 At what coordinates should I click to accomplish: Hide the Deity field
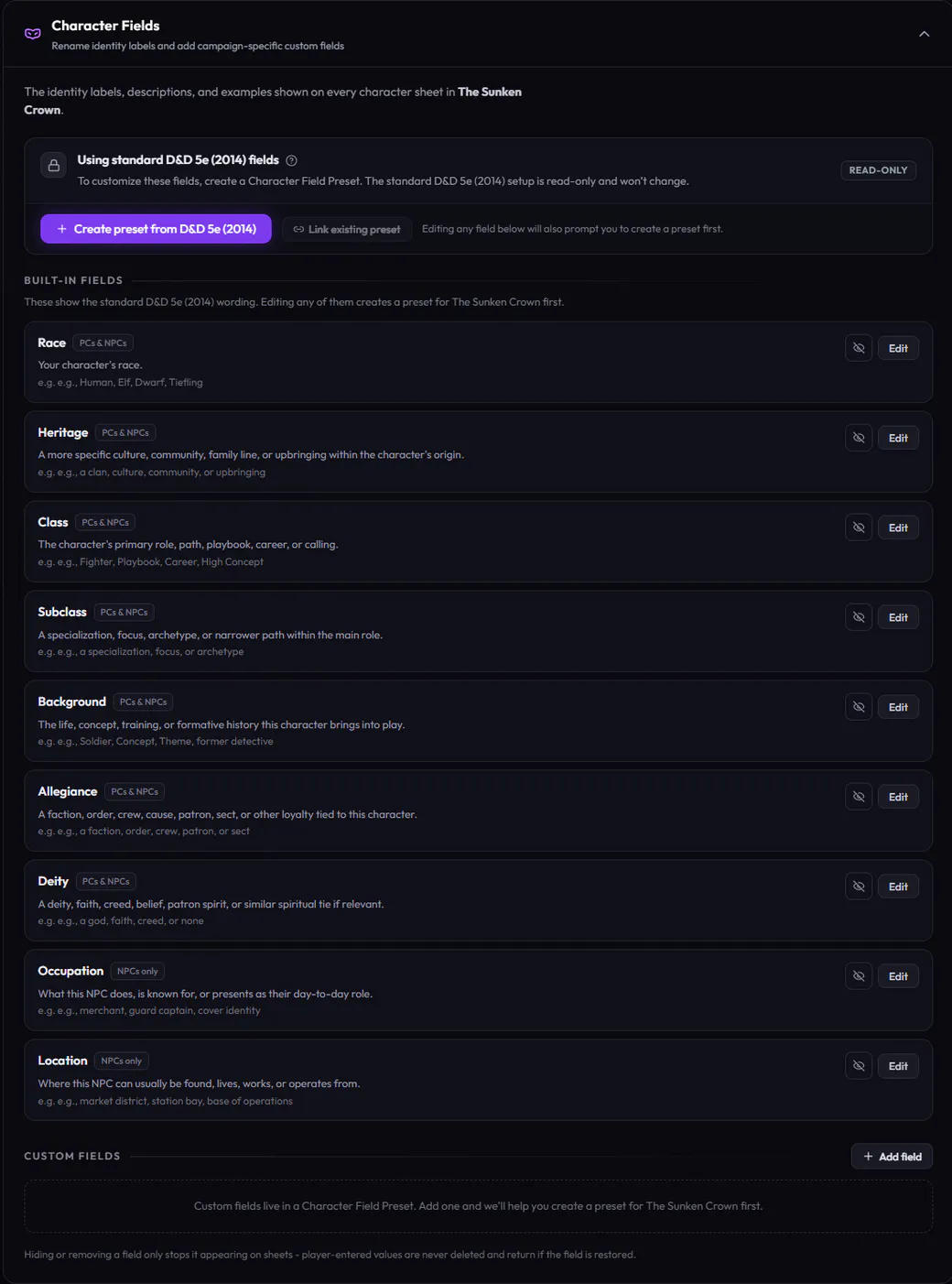point(859,887)
